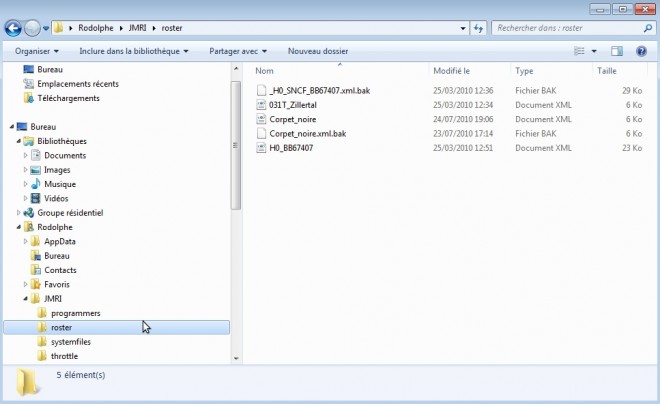Select the Groupe résidentiel icon
This screenshot has width=660, height=404.
[29, 213]
